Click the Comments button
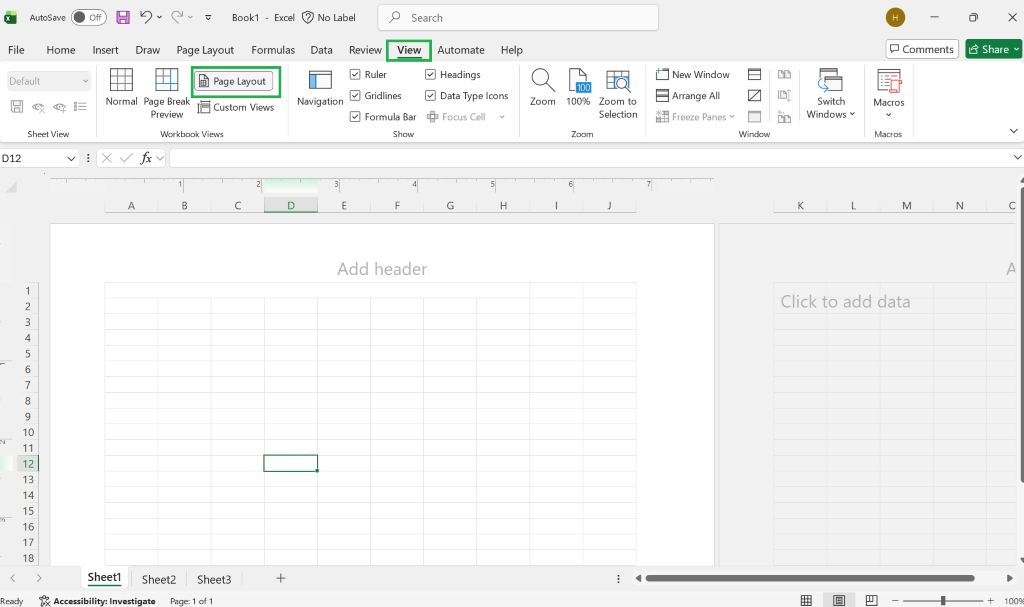 (921, 49)
